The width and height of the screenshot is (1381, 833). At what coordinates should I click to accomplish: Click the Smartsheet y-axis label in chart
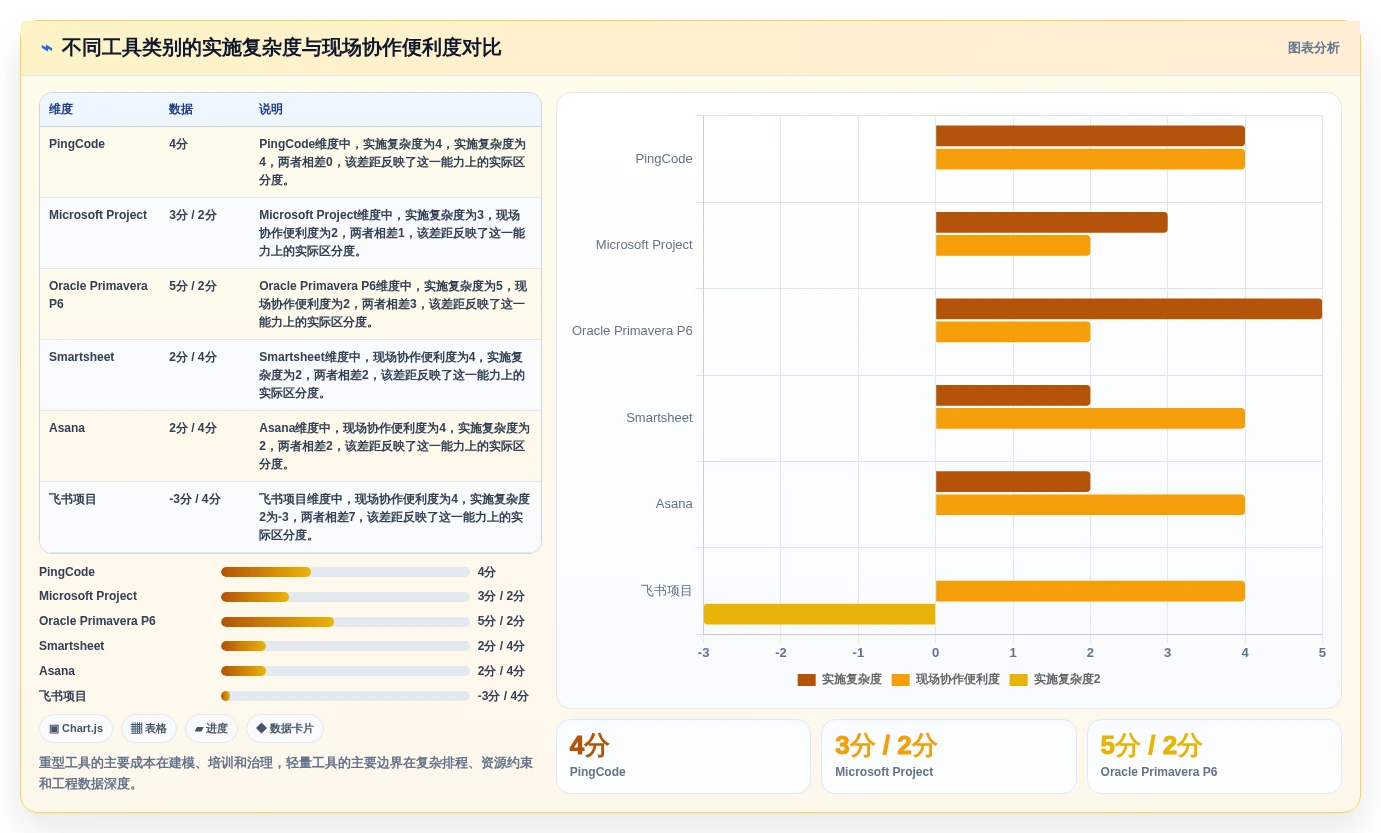(659, 418)
